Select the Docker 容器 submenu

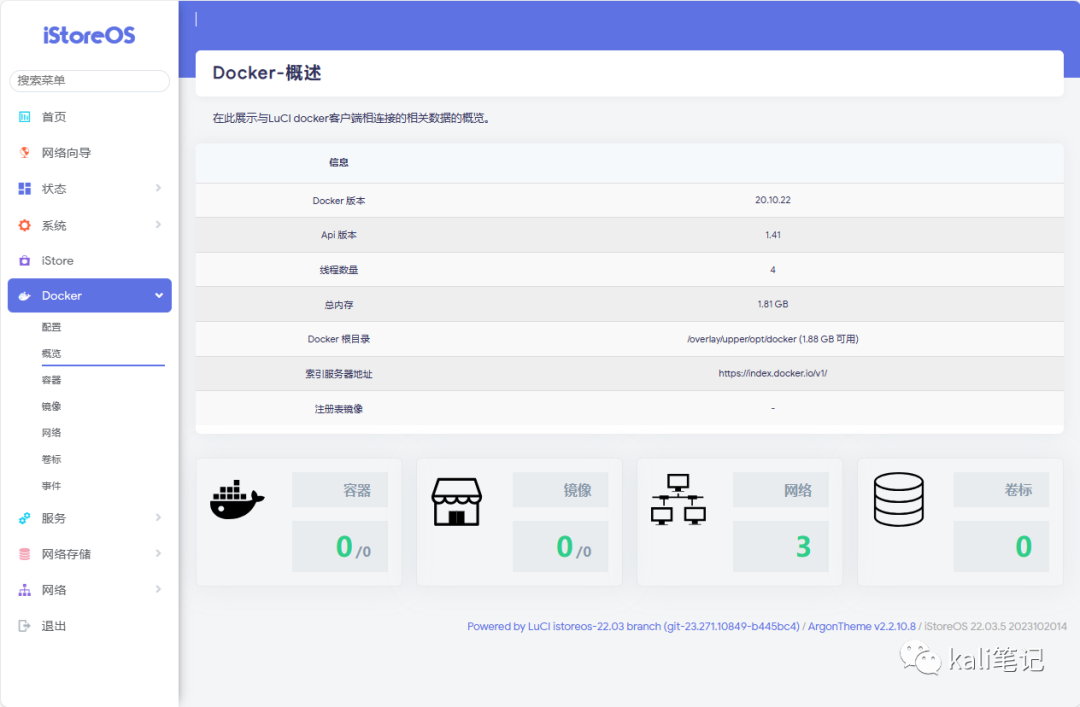coord(51,380)
